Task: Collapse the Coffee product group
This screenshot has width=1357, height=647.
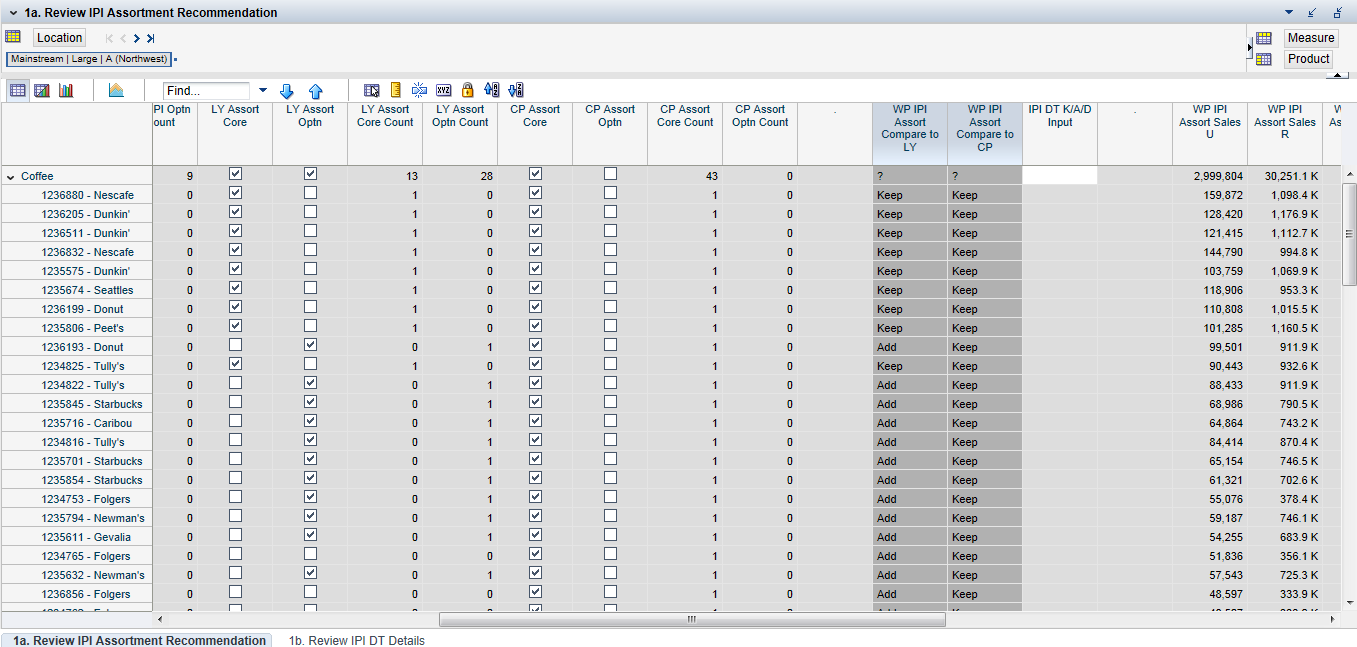Action: [10, 177]
